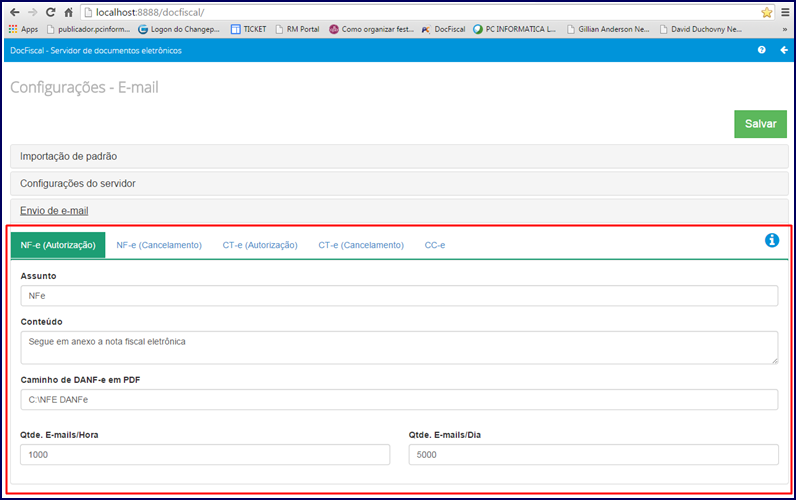
Task: Click the Qtde. E-mails/Dia field
Action: pos(593,454)
